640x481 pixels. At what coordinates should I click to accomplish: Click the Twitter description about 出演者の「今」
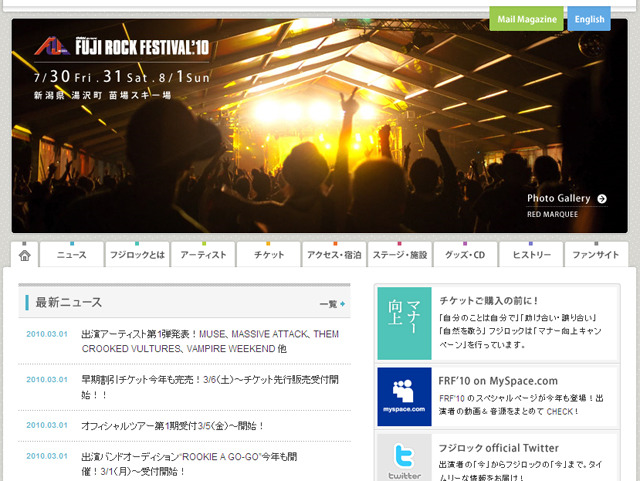click(520, 471)
